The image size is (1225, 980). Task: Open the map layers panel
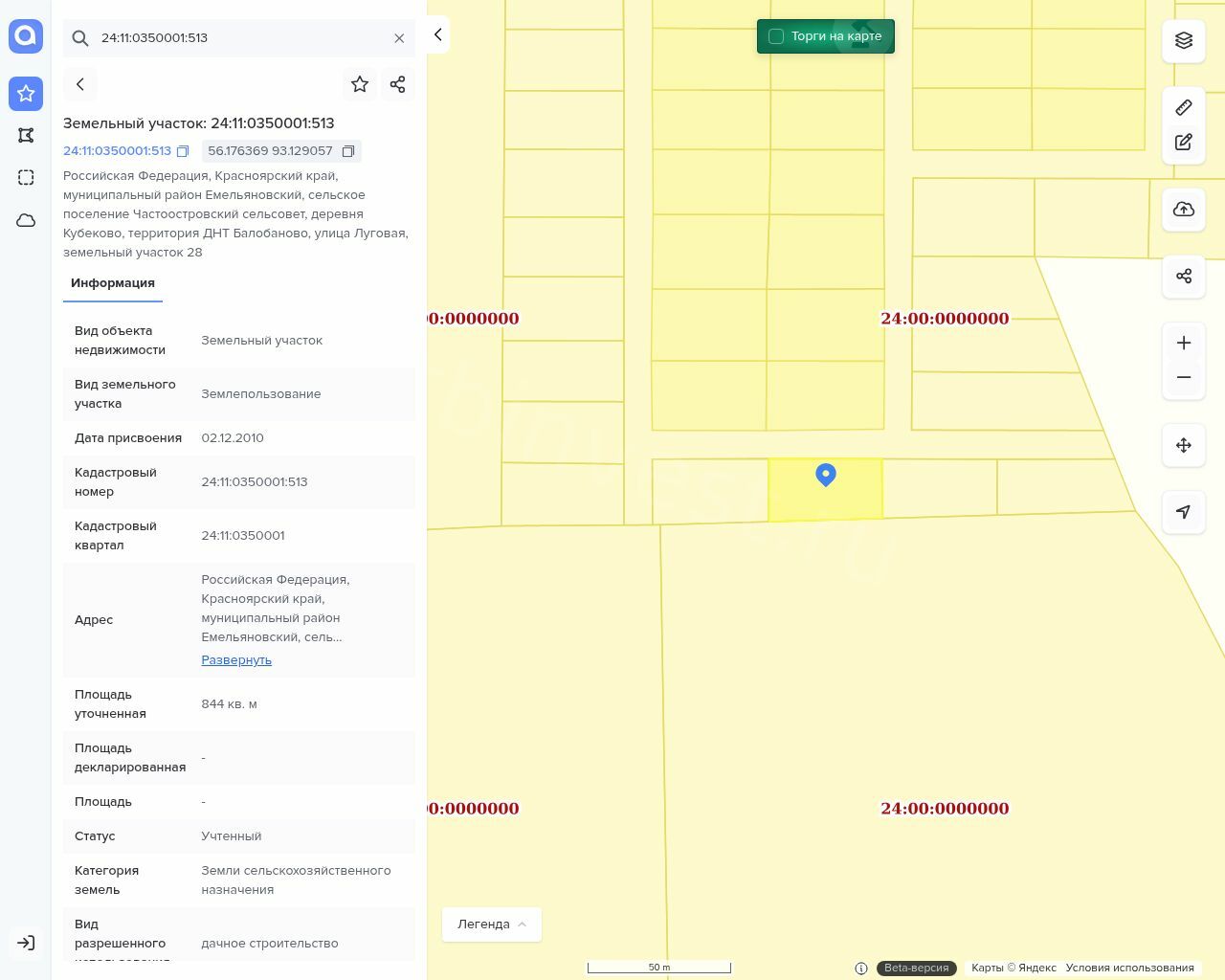coord(1184,40)
